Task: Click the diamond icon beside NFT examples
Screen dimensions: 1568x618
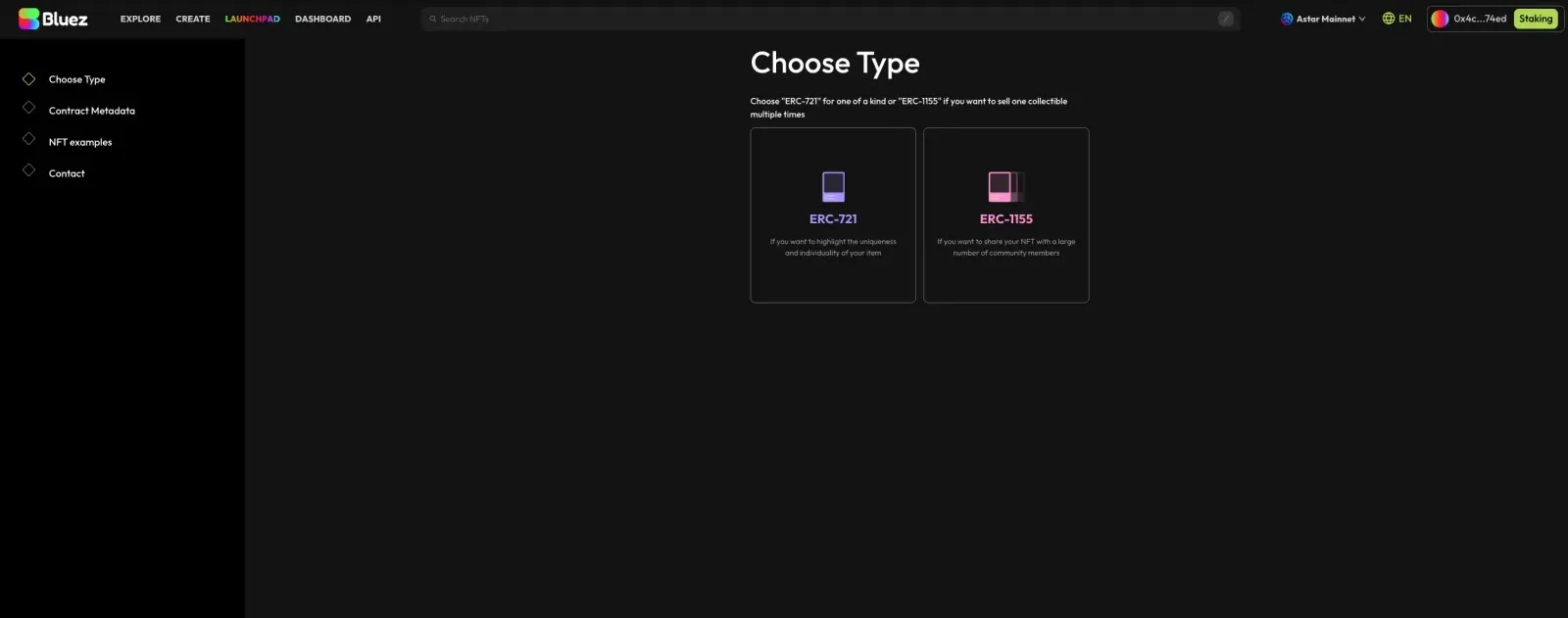Action: [29, 139]
